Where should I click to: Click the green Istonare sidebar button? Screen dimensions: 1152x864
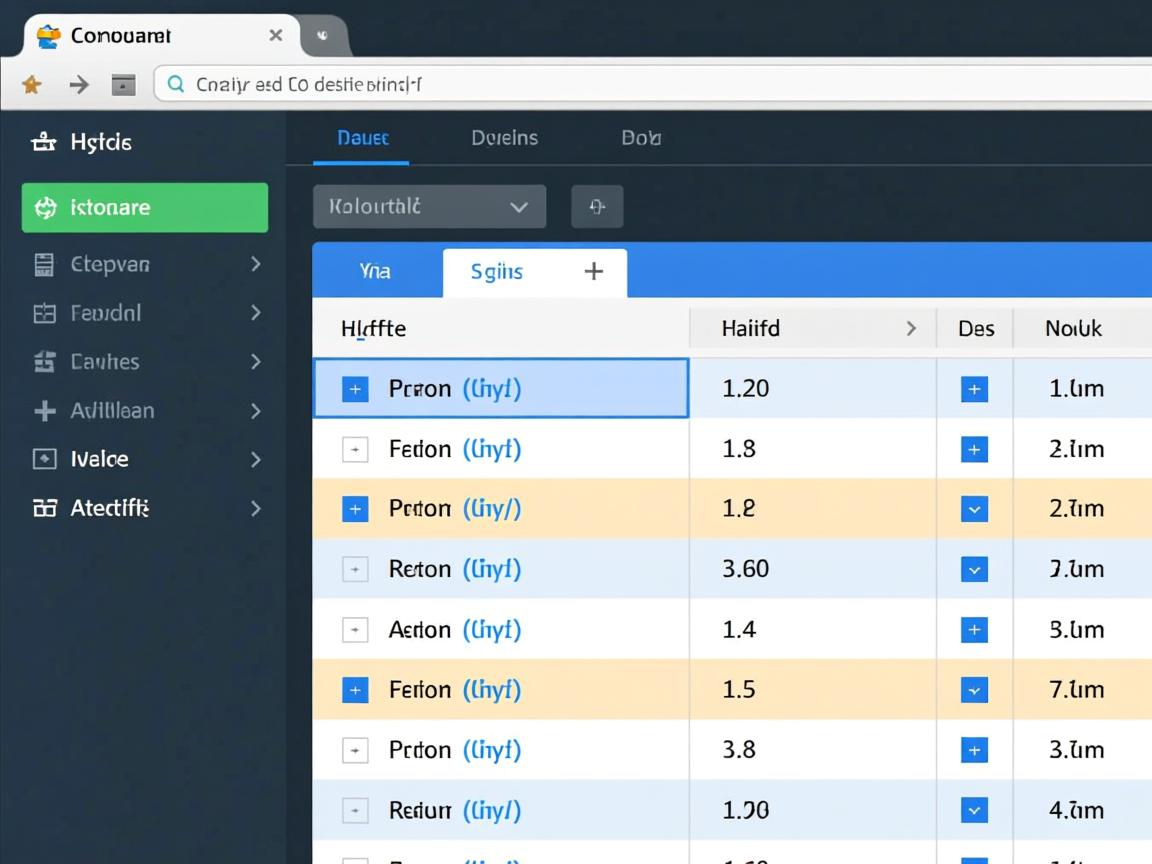[x=145, y=208]
